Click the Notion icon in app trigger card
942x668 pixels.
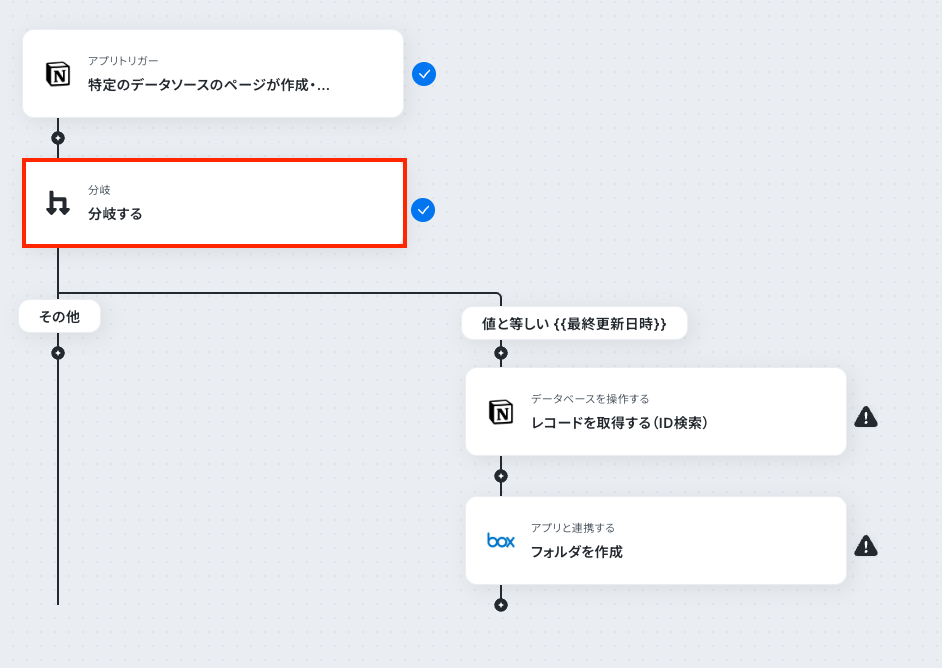pos(58,74)
